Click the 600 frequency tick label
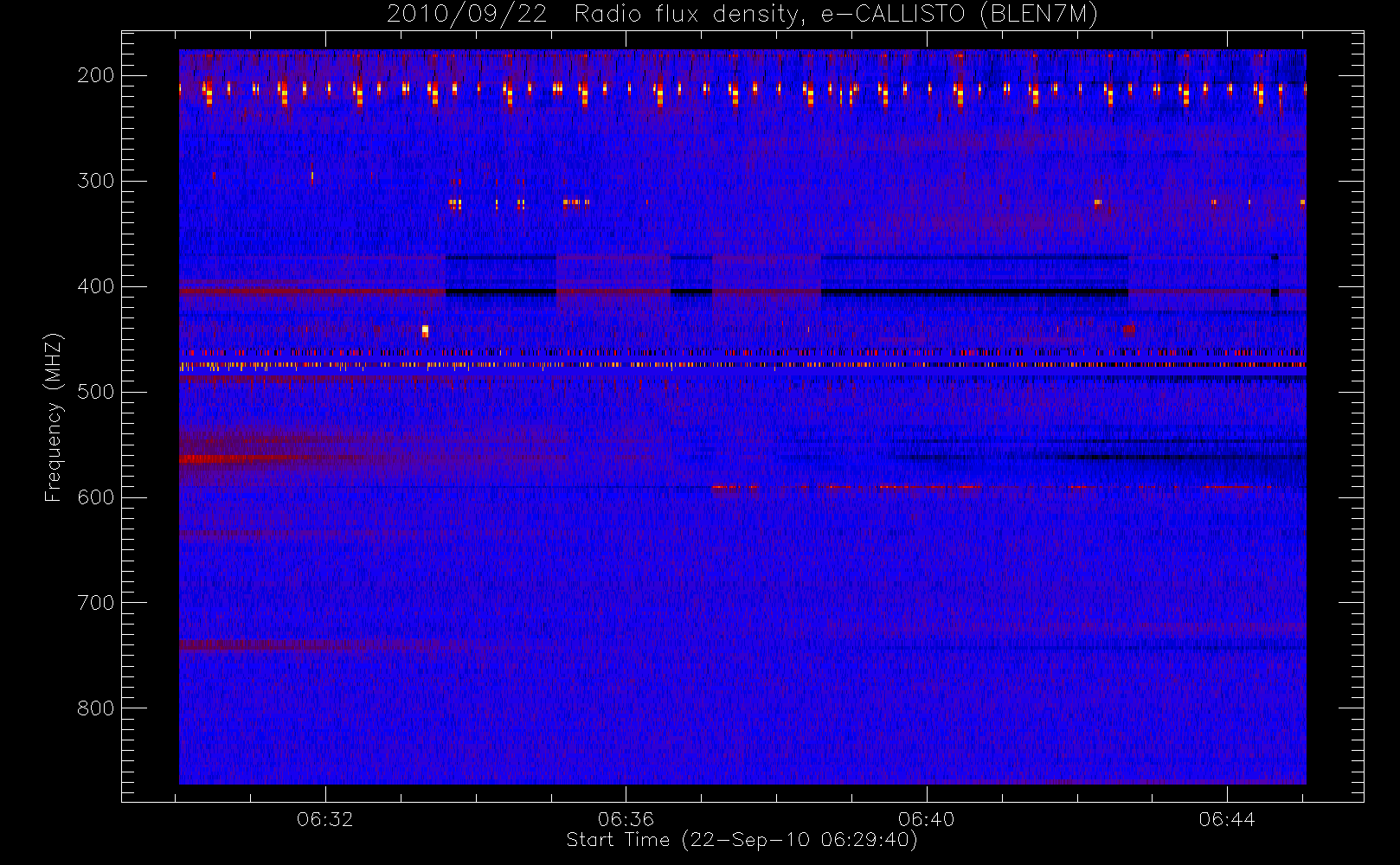Viewport: 1400px width, 865px height. (96, 497)
